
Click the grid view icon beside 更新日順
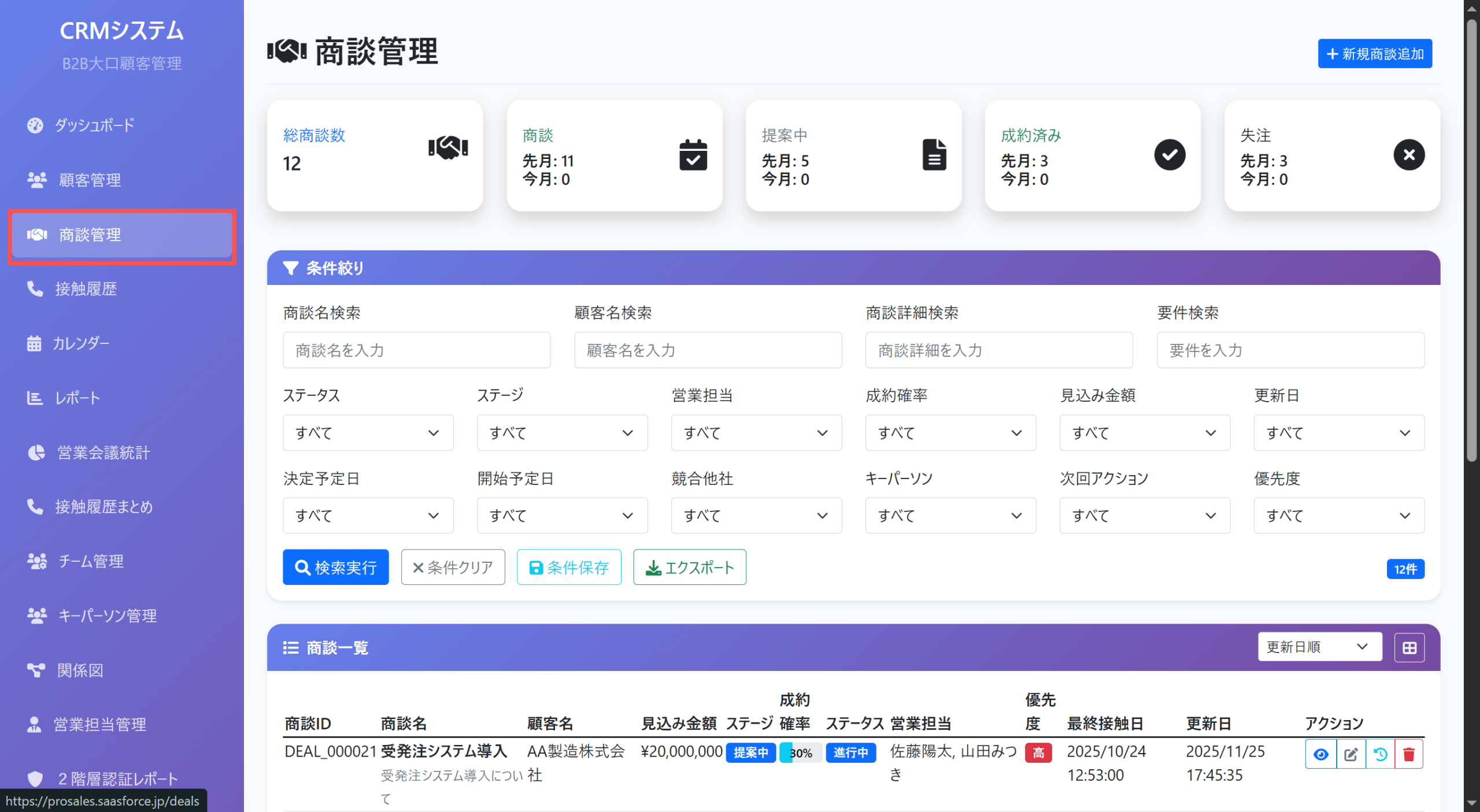coord(1409,647)
